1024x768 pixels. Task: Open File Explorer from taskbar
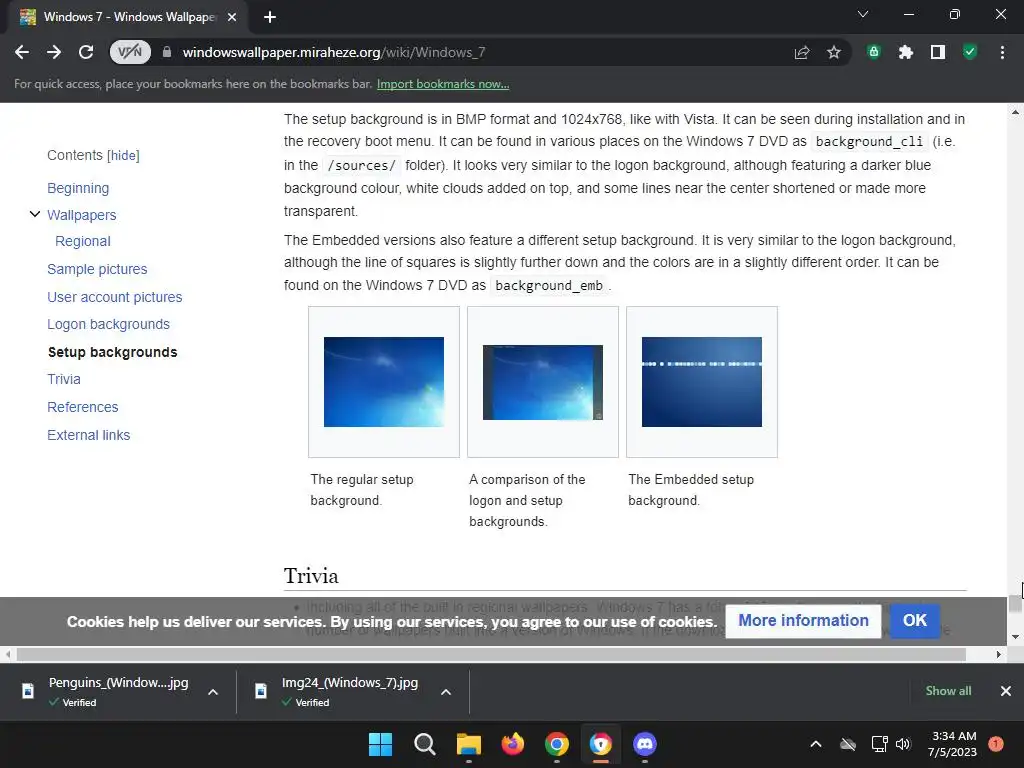pos(468,744)
